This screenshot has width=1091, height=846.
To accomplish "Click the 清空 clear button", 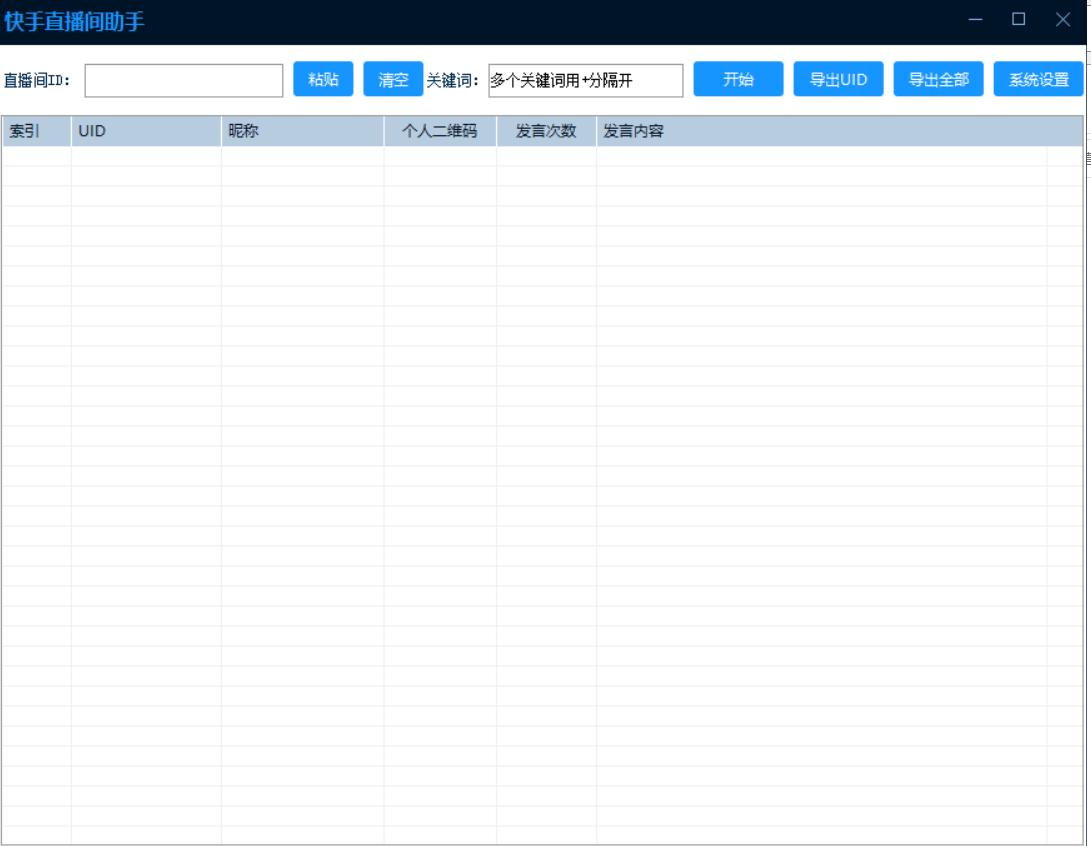I will point(393,79).
